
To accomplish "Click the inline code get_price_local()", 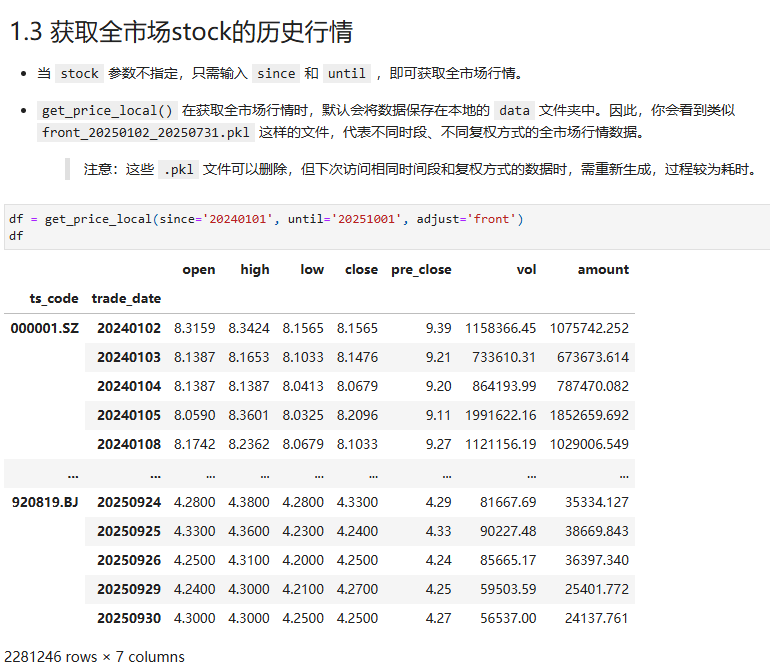I will point(108,111).
